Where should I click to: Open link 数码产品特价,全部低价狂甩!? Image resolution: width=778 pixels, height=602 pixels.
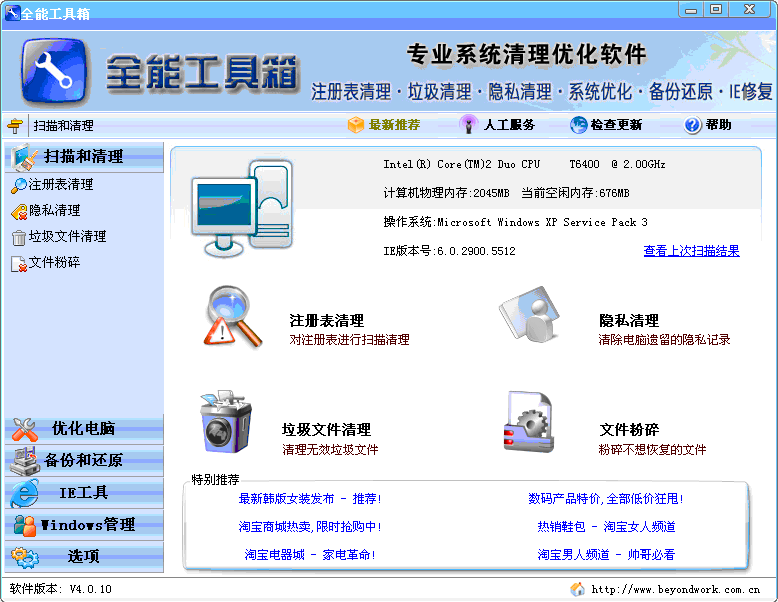tap(606, 498)
